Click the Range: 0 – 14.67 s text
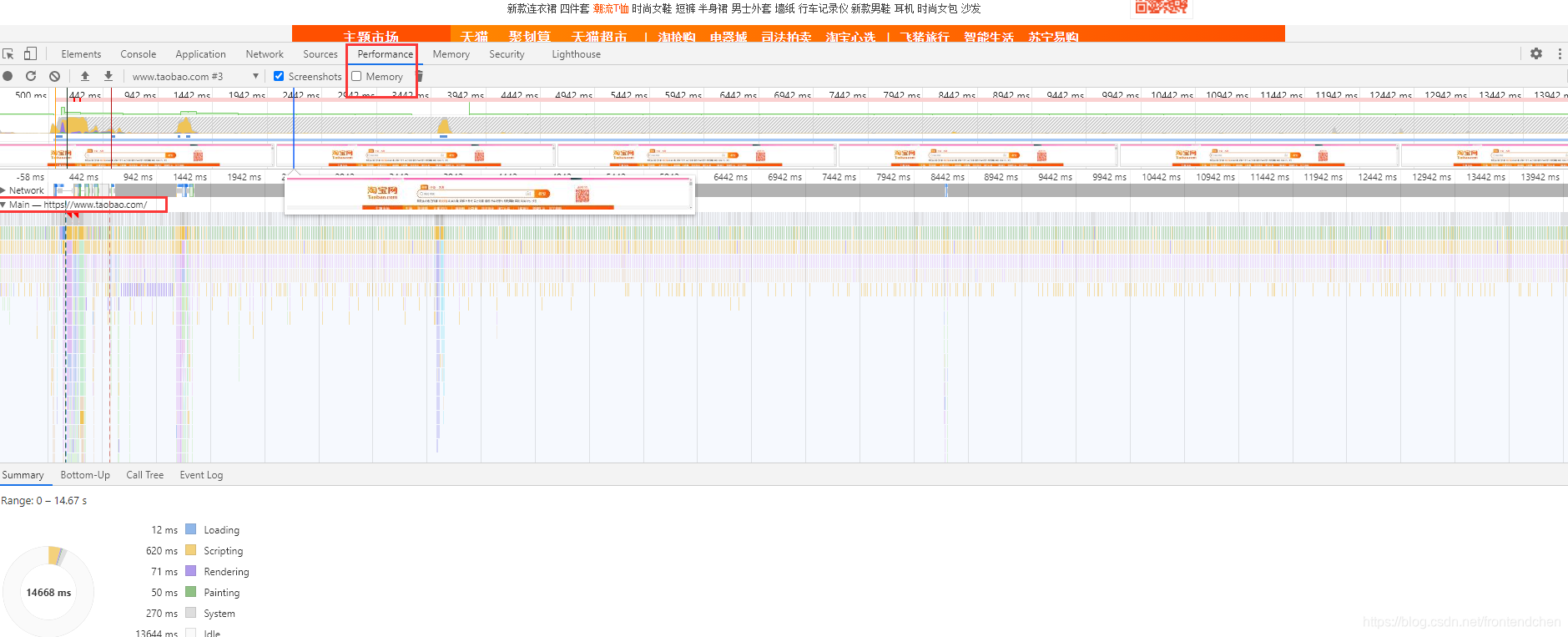 click(x=44, y=501)
